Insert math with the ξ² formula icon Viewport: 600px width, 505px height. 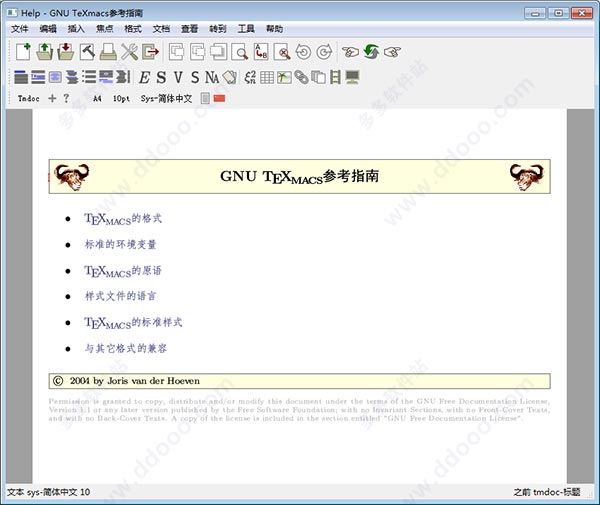pyautogui.click(x=250, y=77)
